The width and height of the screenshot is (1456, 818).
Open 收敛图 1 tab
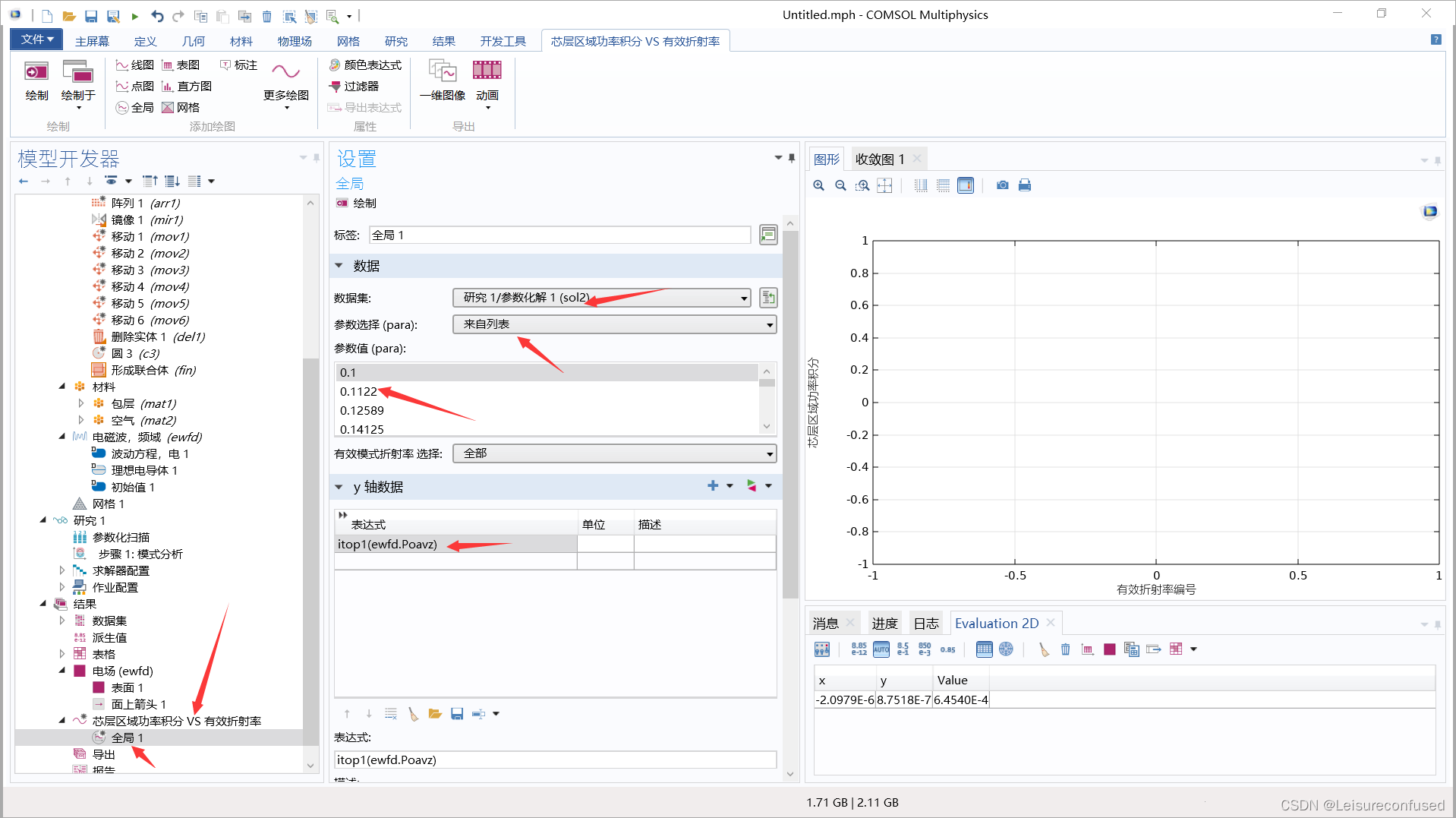coord(880,159)
